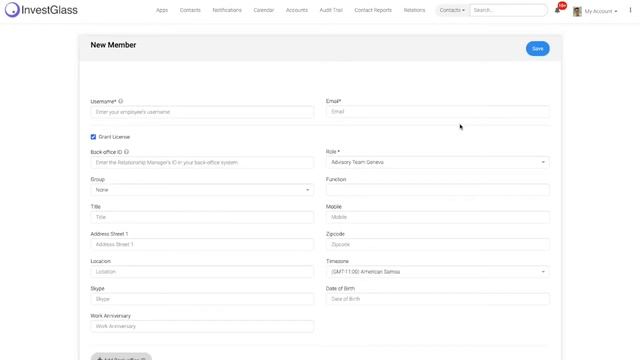
Task: Click the Back-office ID info icon
Action: (127, 152)
